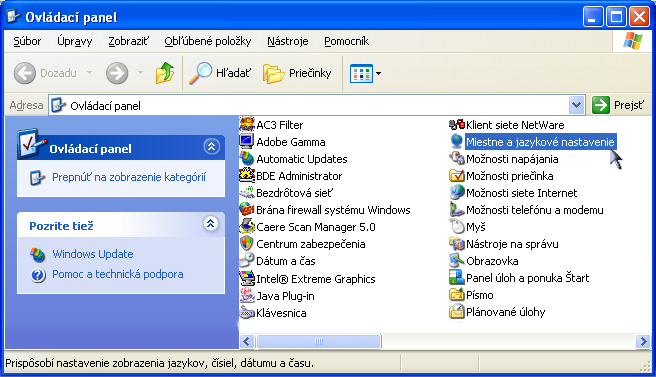Image resolution: width=656 pixels, height=377 pixels.
Task: Open the Dozadu history dropdown arrow
Action: coord(89,73)
